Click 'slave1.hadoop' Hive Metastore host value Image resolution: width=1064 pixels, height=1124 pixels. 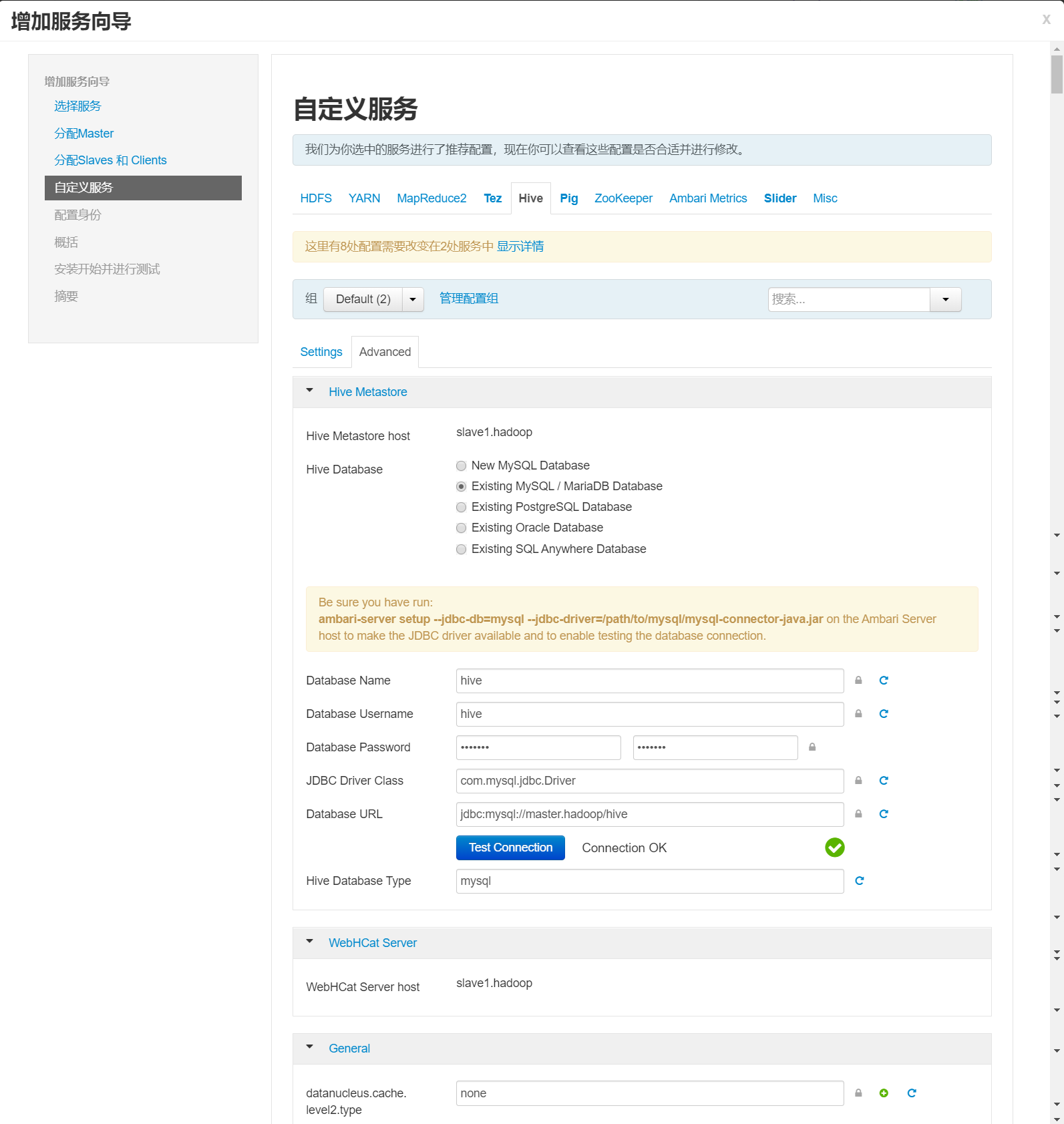pyautogui.click(x=494, y=432)
